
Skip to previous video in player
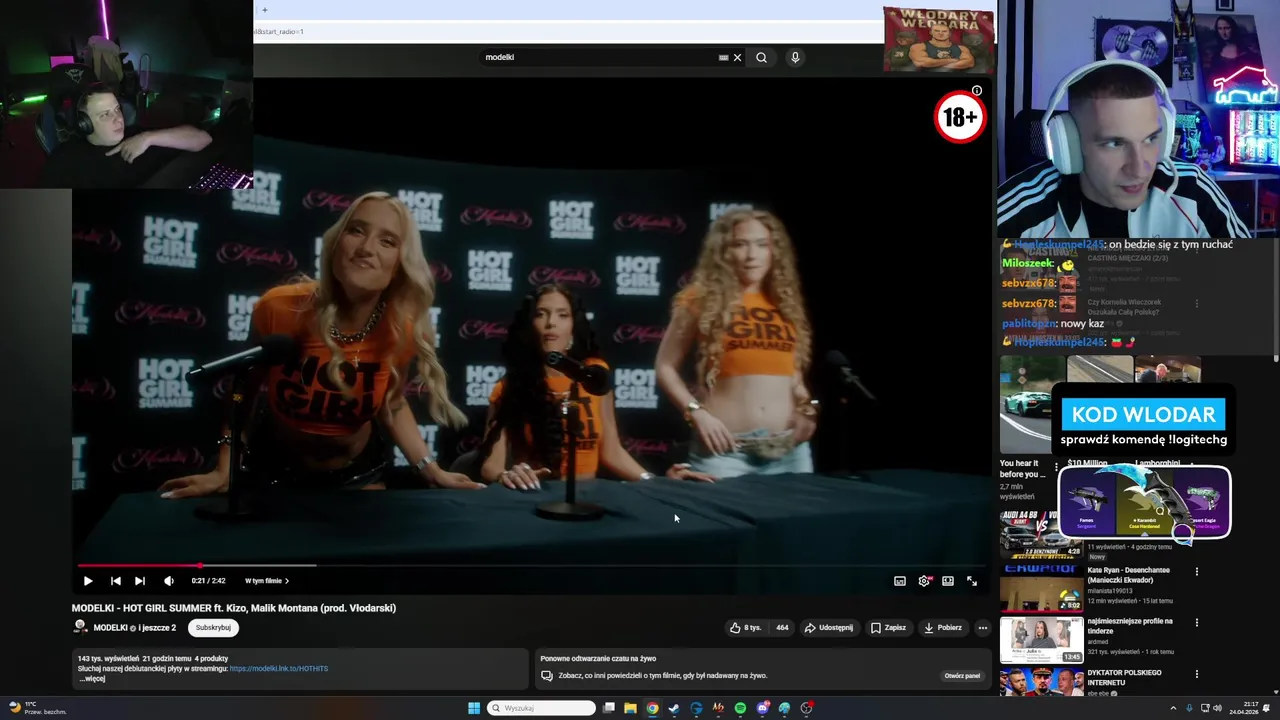pyautogui.click(x=116, y=581)
